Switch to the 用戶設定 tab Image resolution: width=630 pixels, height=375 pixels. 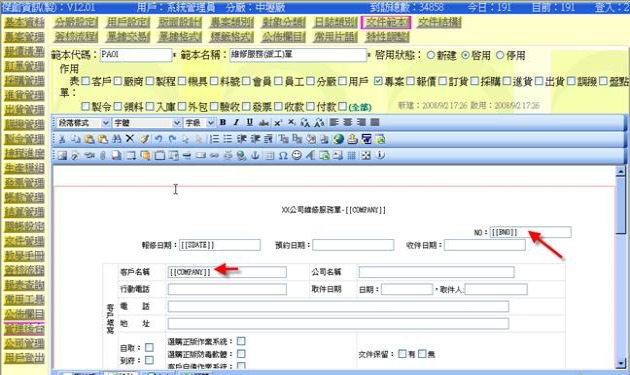tap(128, 23)
